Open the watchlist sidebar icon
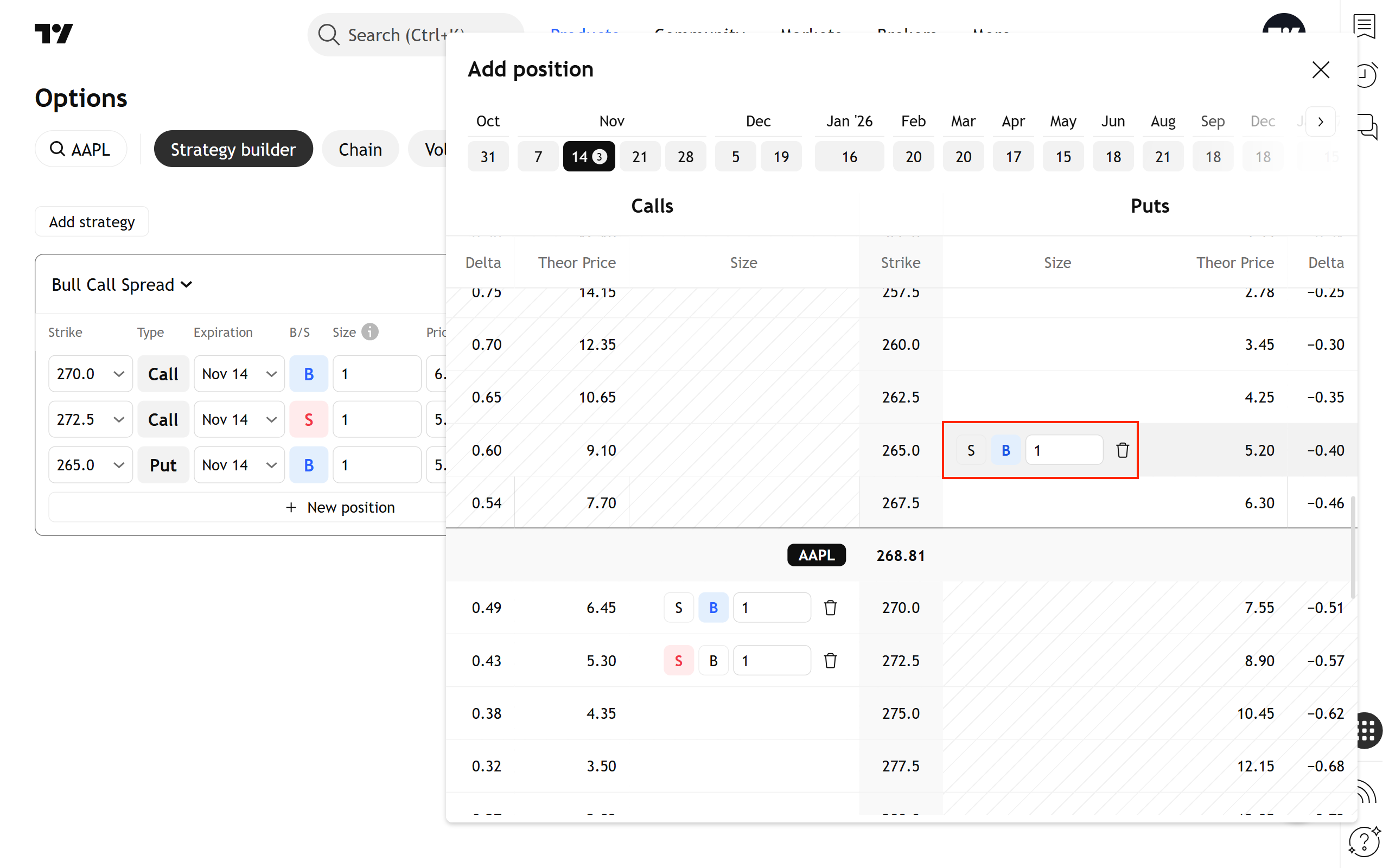 click(1365, 27)
